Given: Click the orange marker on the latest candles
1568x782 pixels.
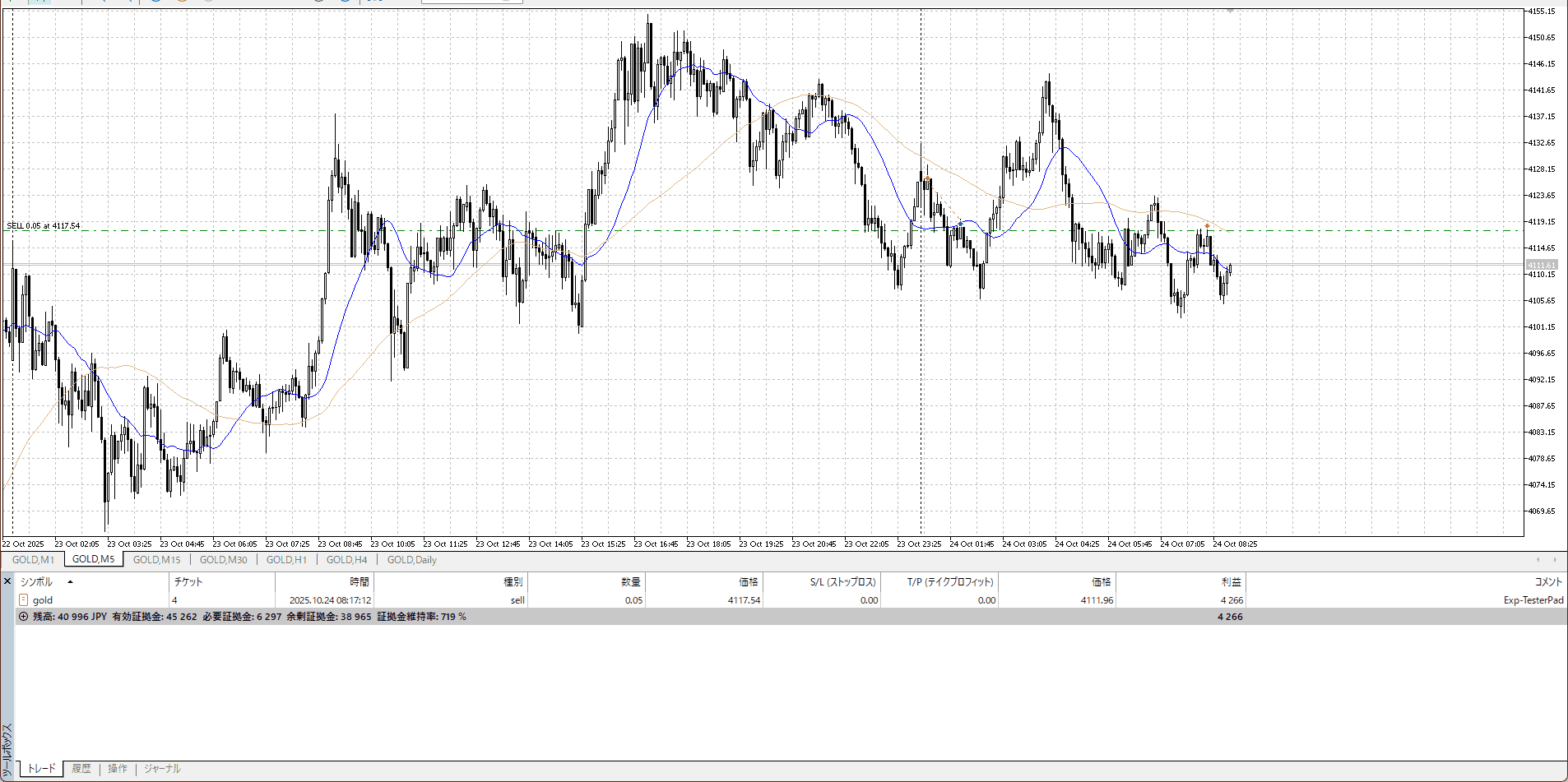Looking at the screenshot, I should [1207, 225].
